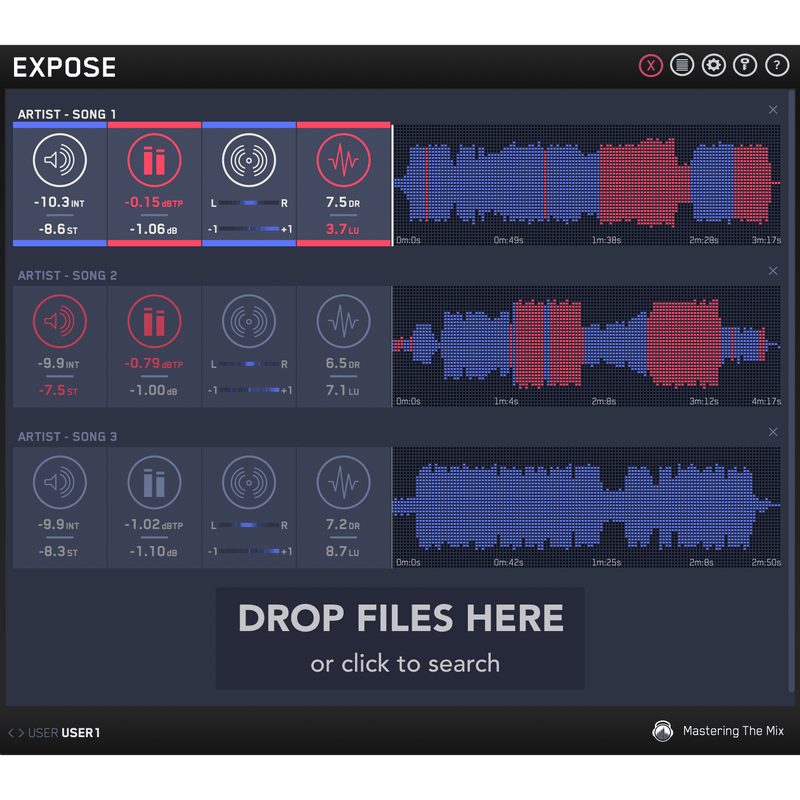Select Song 2 stereo phase icon
The height and width of the screenshot is (800, 800).
coord(249,321)
